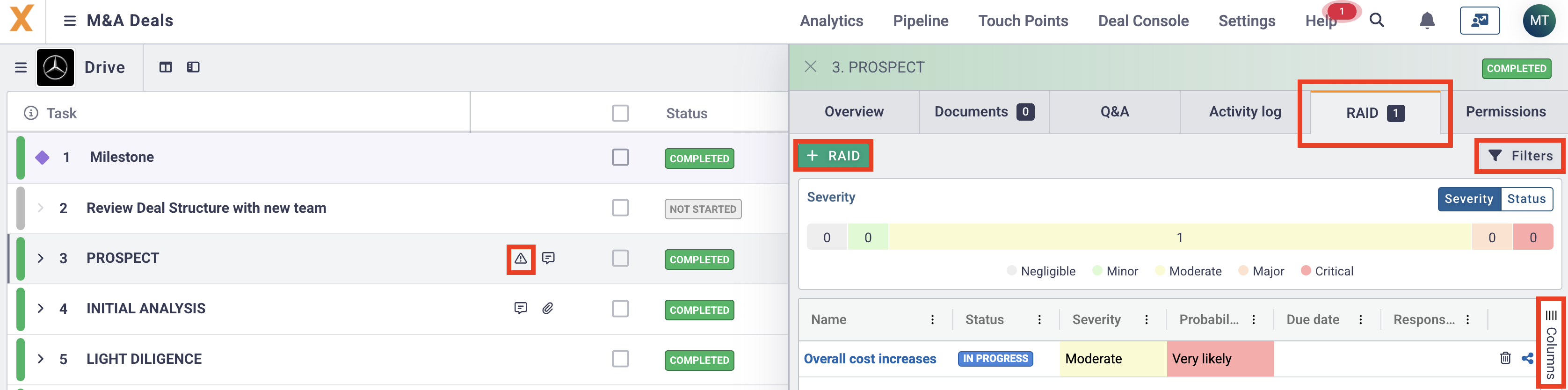Tick the select-all checkbox in header
This screenshot has height=390, width=1568.
tap(620, 113)
